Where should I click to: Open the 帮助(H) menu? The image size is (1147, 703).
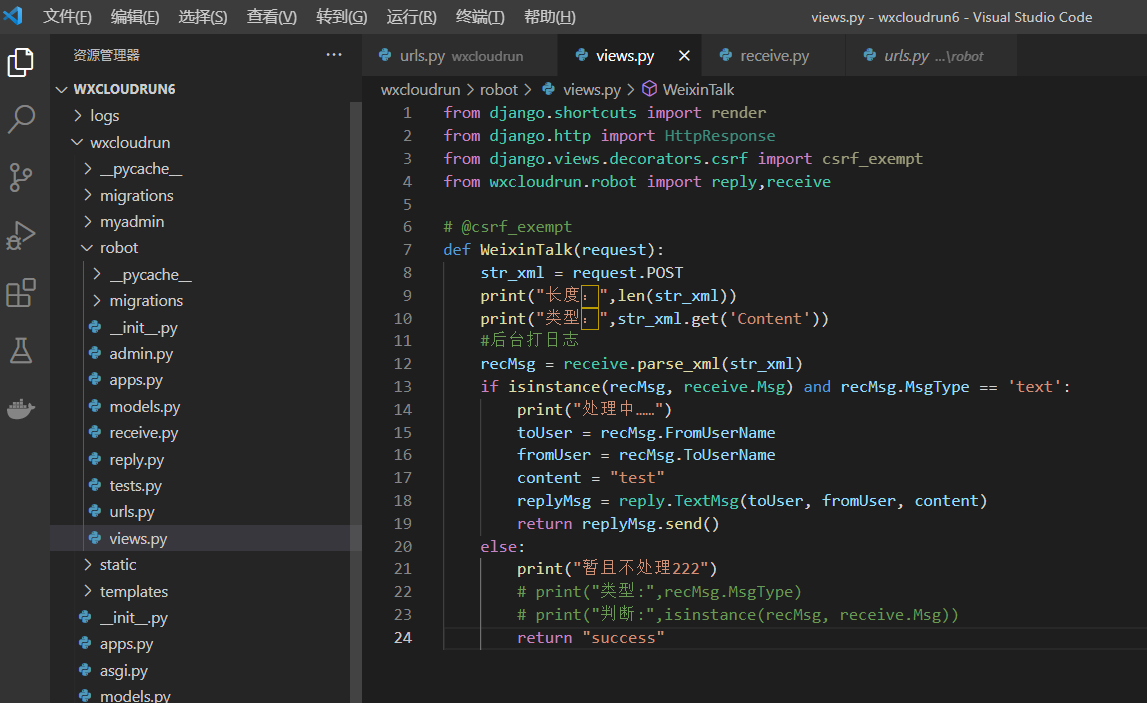point(549,17)
